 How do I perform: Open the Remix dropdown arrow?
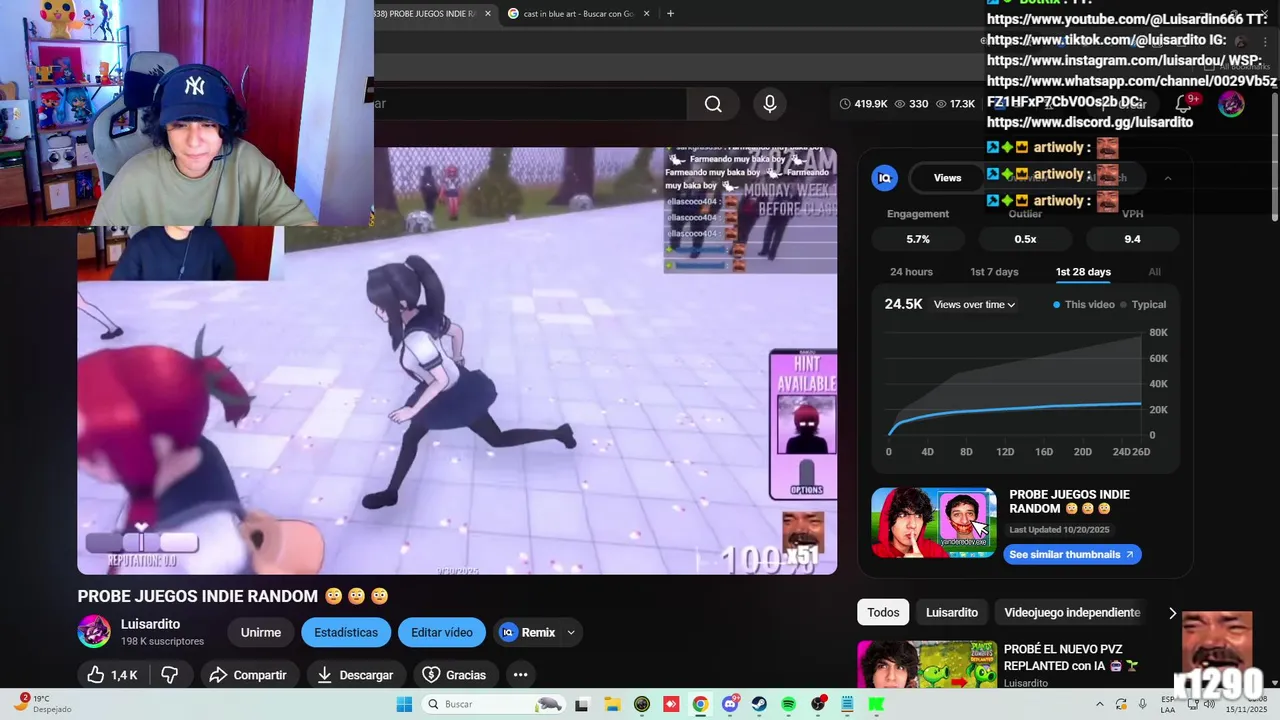coord(571,632)
